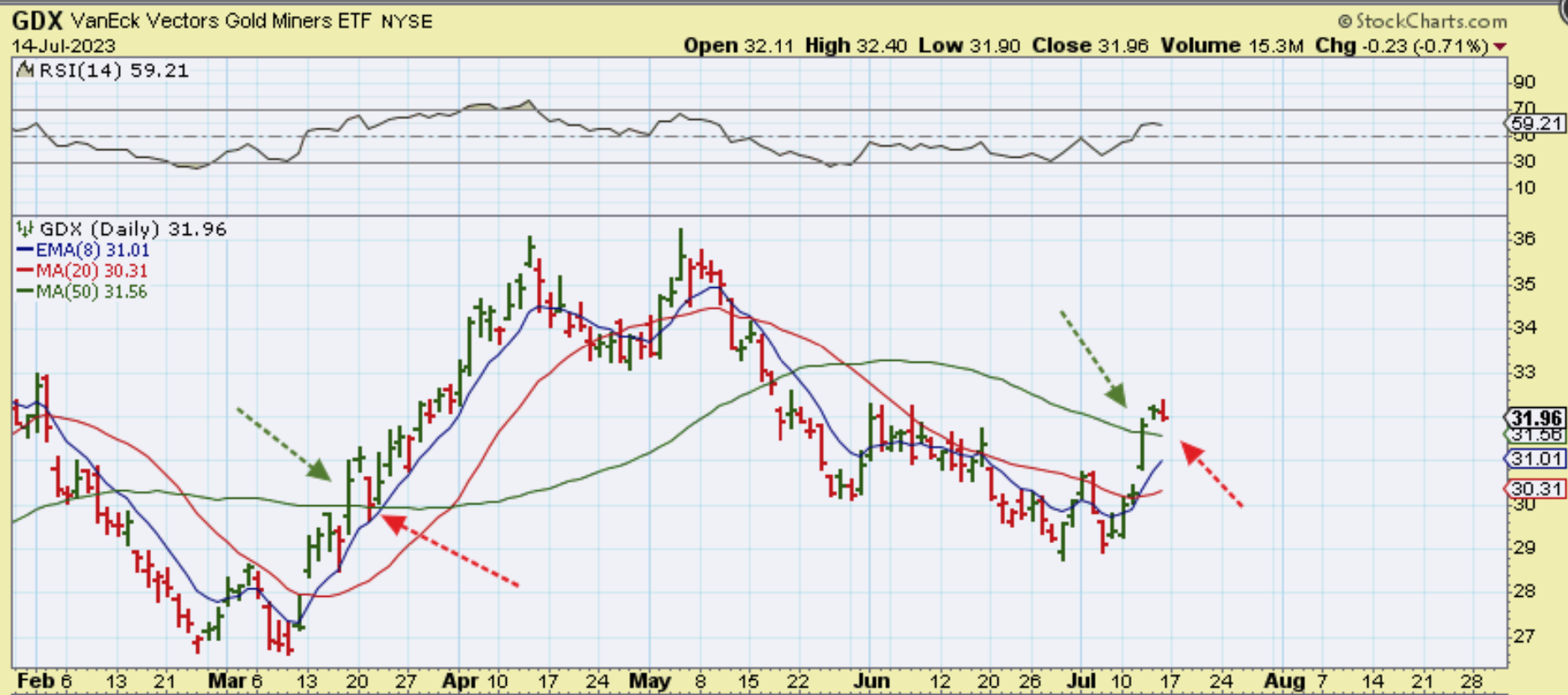Click the red down-triangle after the Chg value
The image size is (1568, 695).
pos(1500,46)
